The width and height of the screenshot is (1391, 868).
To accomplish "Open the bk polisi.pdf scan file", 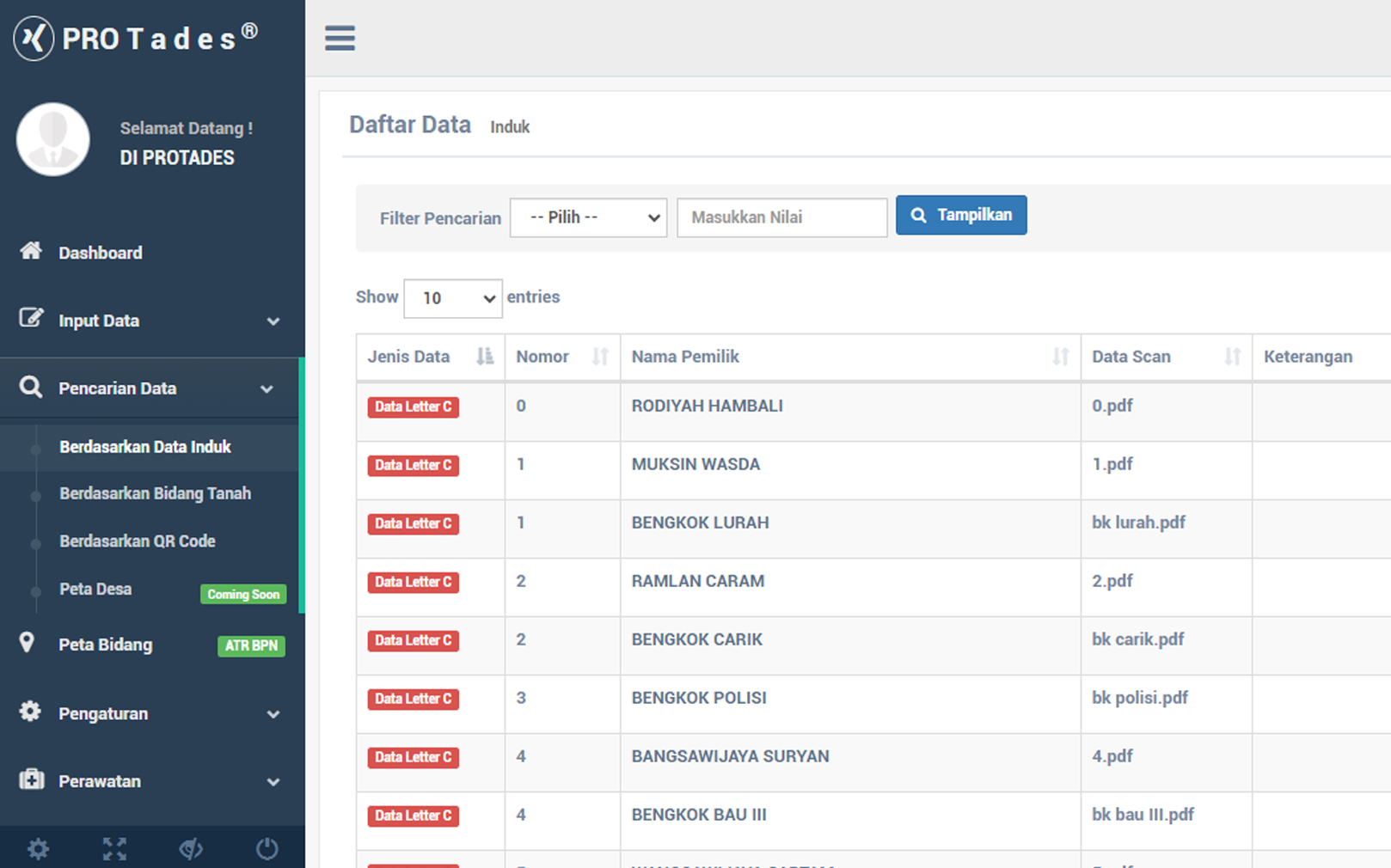I will coord(1140,698).
